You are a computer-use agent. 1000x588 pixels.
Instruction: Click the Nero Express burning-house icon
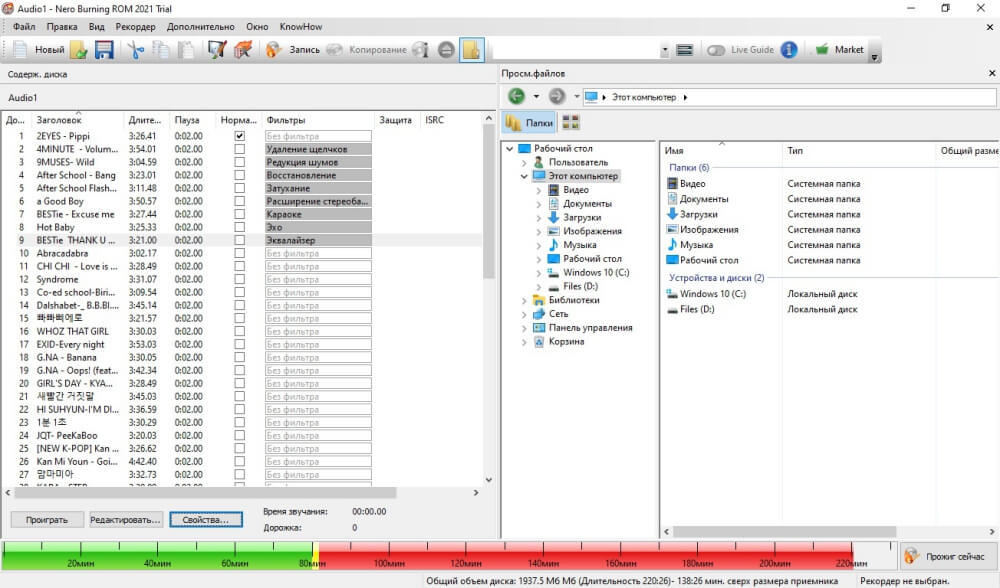(242, 50)
